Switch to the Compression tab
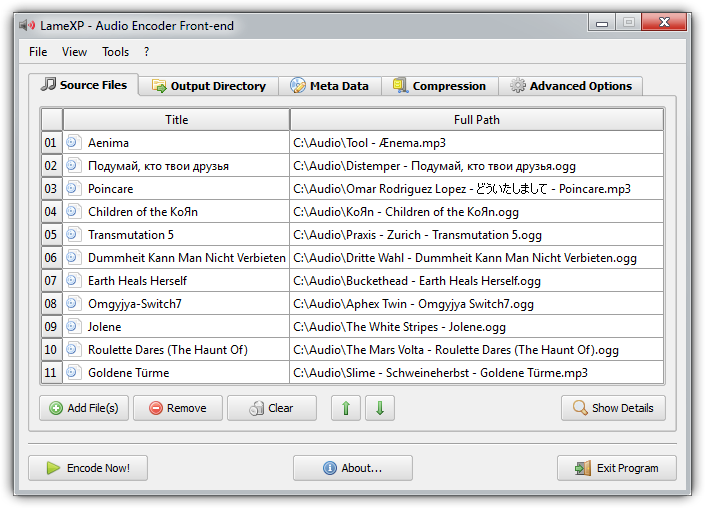 (440, 86)
